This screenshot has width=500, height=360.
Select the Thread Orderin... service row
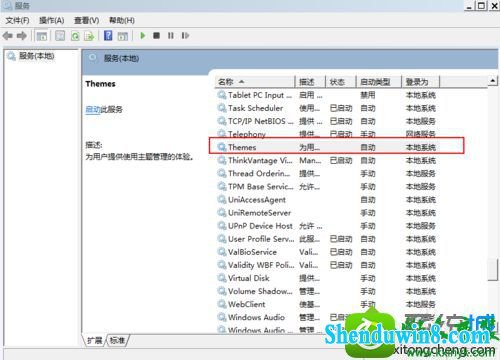327,173
